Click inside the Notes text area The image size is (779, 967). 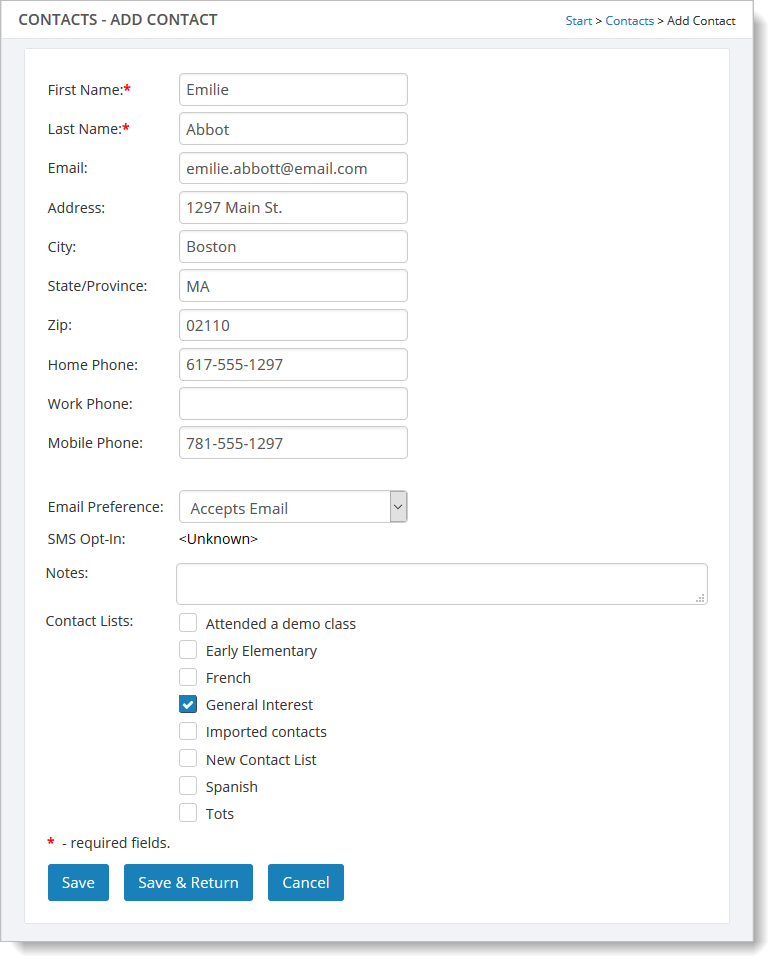pos(440,584)
